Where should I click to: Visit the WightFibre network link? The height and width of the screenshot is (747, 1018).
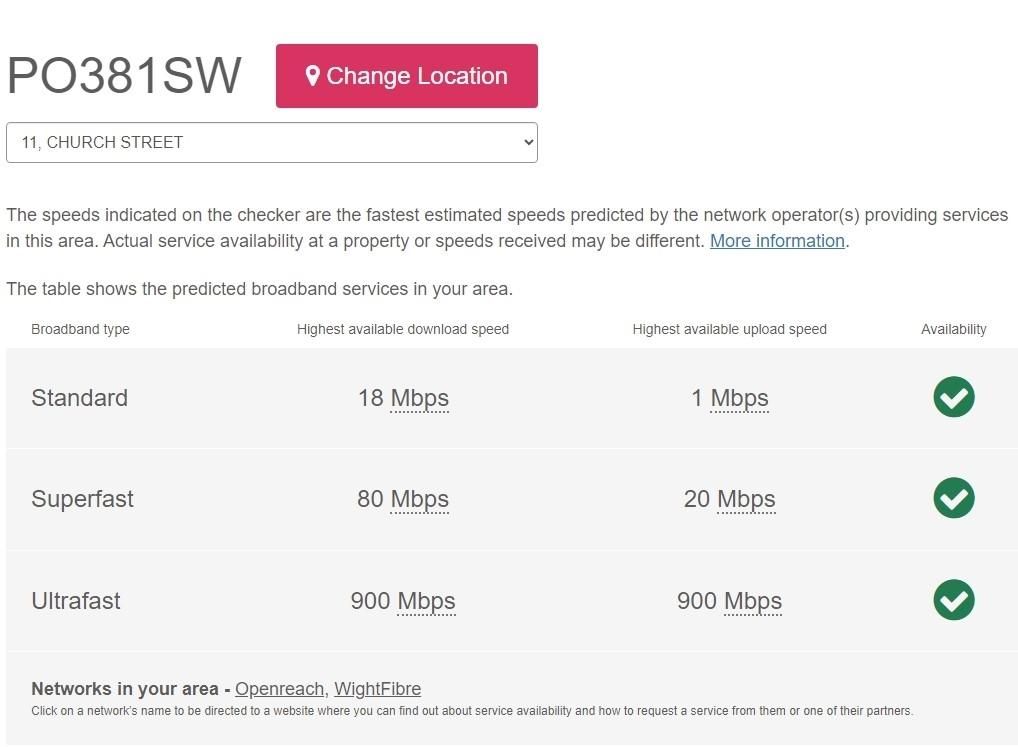click(377, 689)
